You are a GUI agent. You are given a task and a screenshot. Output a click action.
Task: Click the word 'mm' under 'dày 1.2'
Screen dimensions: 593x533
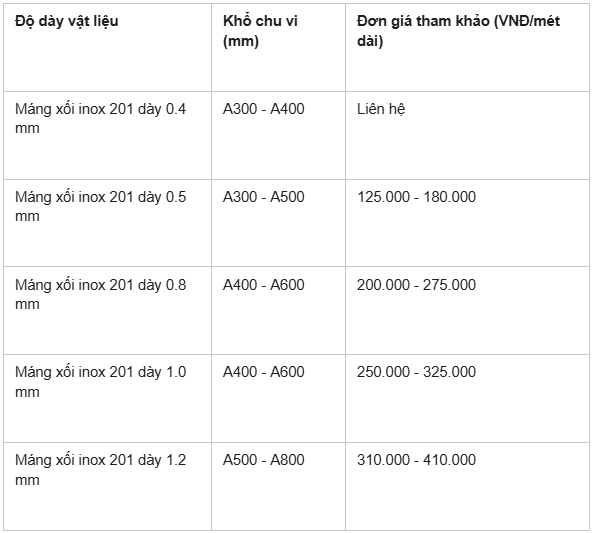(27, 480)
